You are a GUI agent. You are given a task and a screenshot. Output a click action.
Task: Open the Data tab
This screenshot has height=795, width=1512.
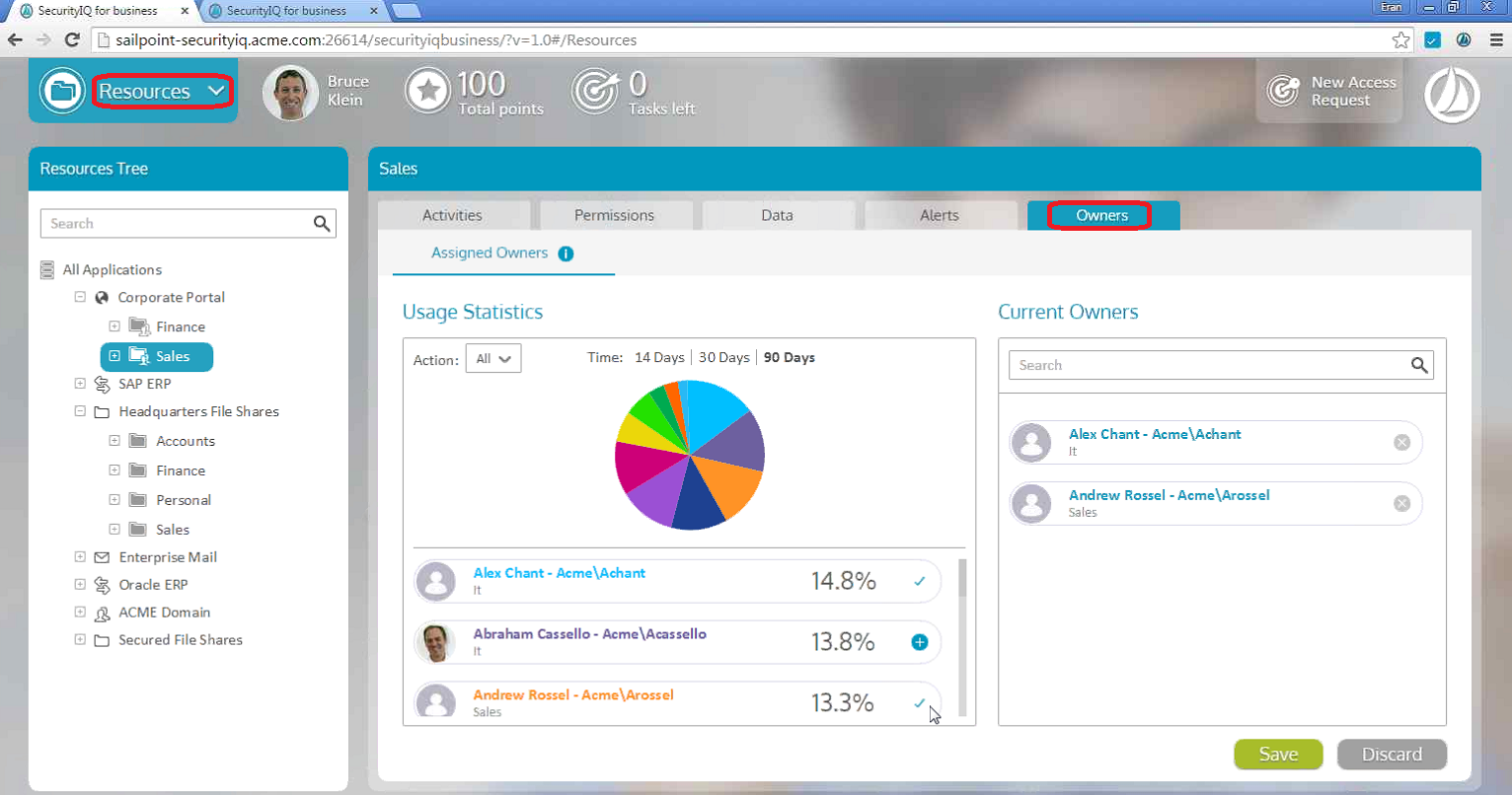coord(778,215)
